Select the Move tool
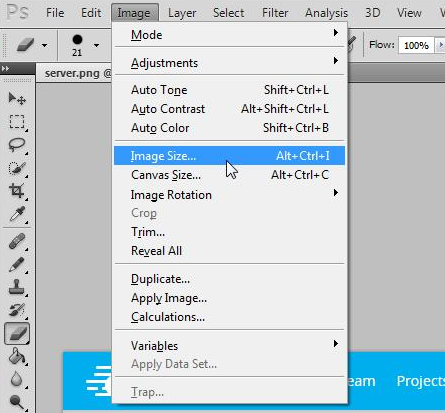This screenshot has width=445, height=413. [17, 98]
